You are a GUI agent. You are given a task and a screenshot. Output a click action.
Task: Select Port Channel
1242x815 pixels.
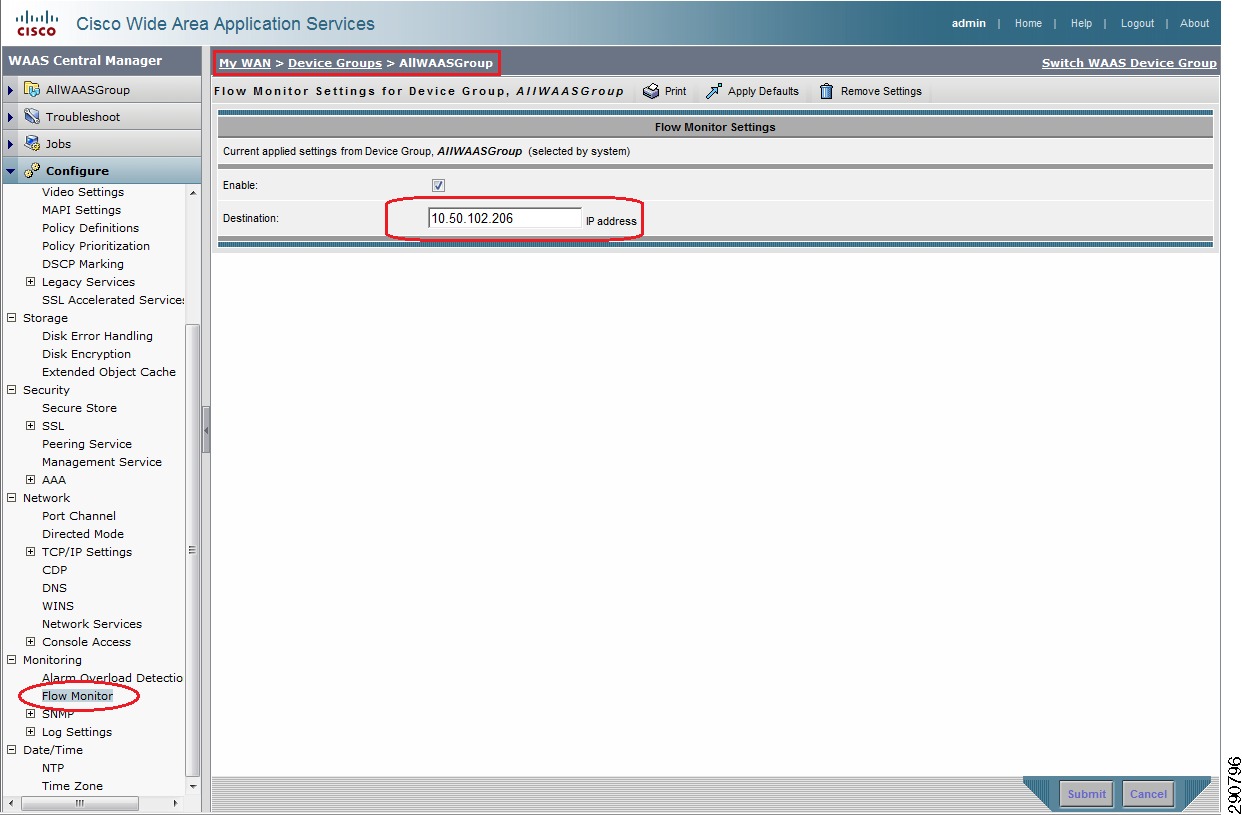click(79, 516)
